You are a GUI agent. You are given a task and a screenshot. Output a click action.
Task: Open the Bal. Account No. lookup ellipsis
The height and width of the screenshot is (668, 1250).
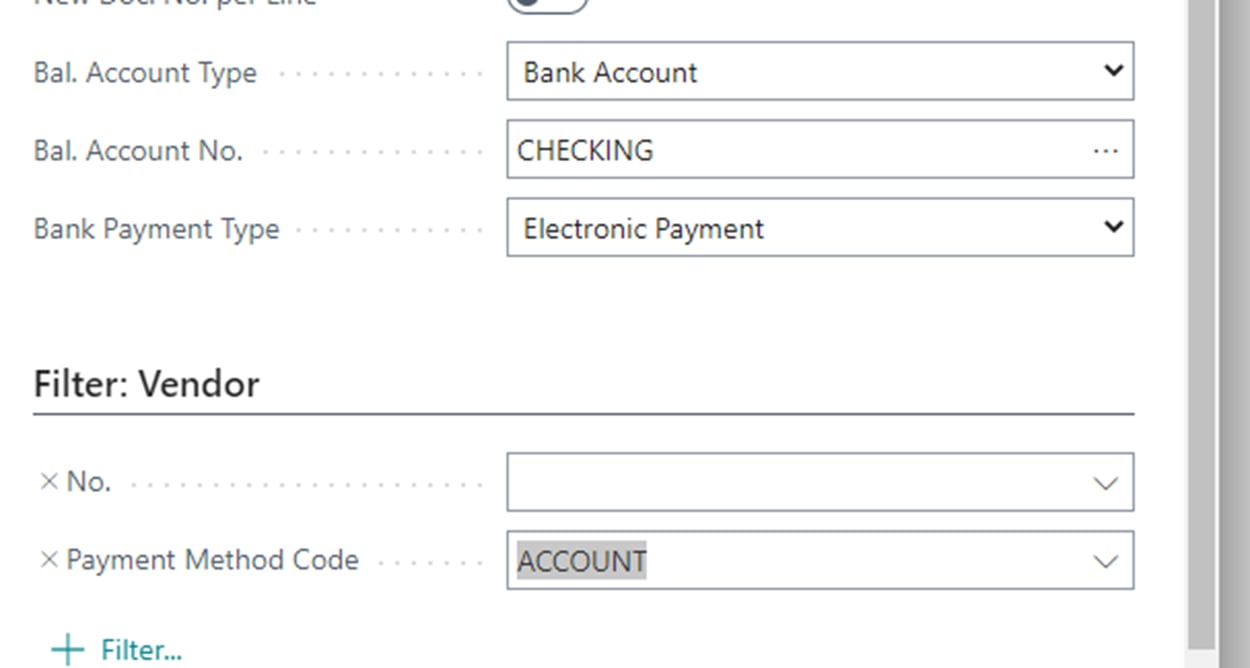pos(1106,150)
